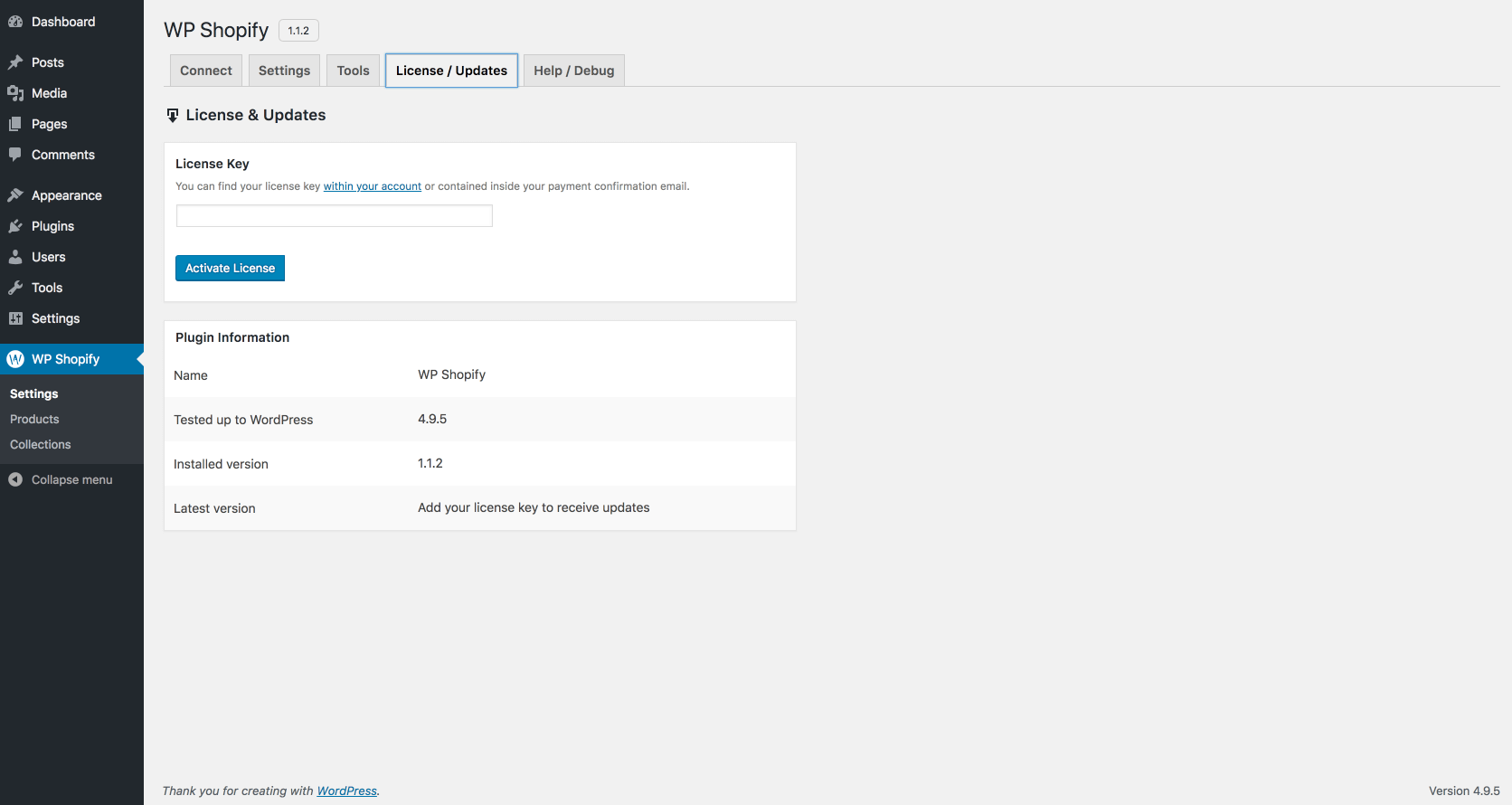Open WordPress Settings in the sidebar
1512x805 pixels.
[x=71, y=318]
